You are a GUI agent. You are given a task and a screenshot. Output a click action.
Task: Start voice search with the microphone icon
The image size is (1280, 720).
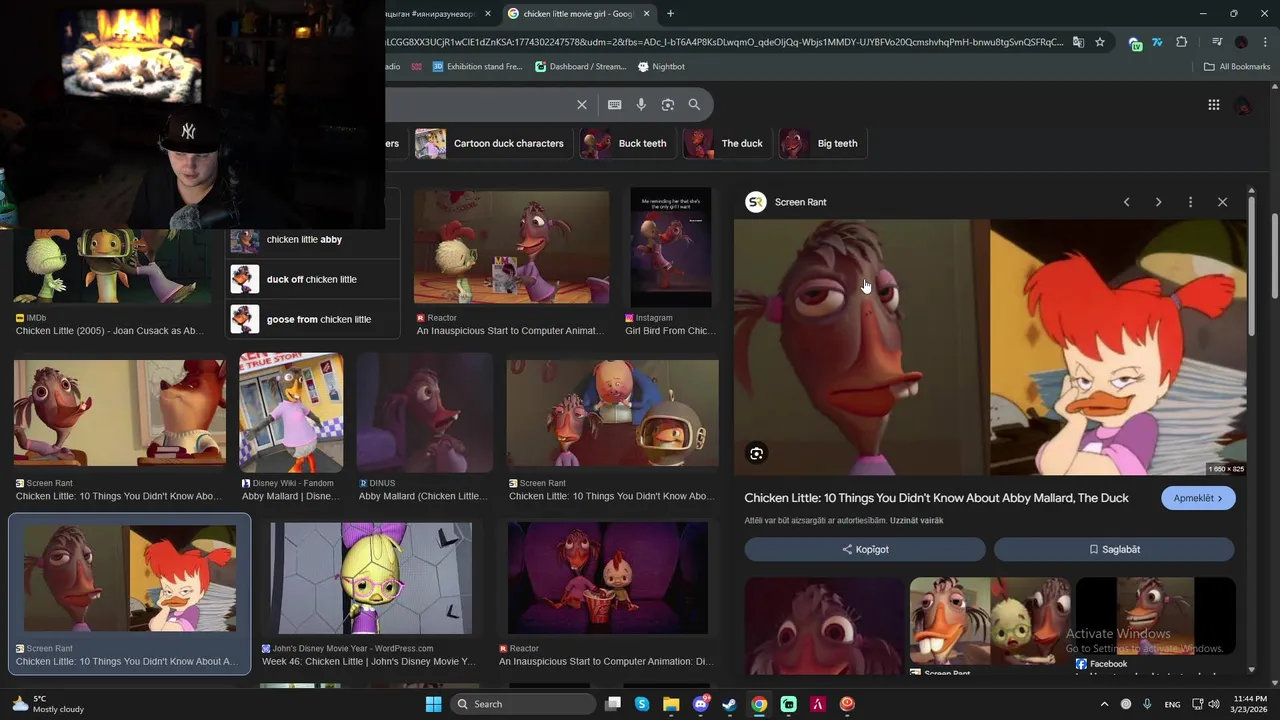(x=641, y=104)
